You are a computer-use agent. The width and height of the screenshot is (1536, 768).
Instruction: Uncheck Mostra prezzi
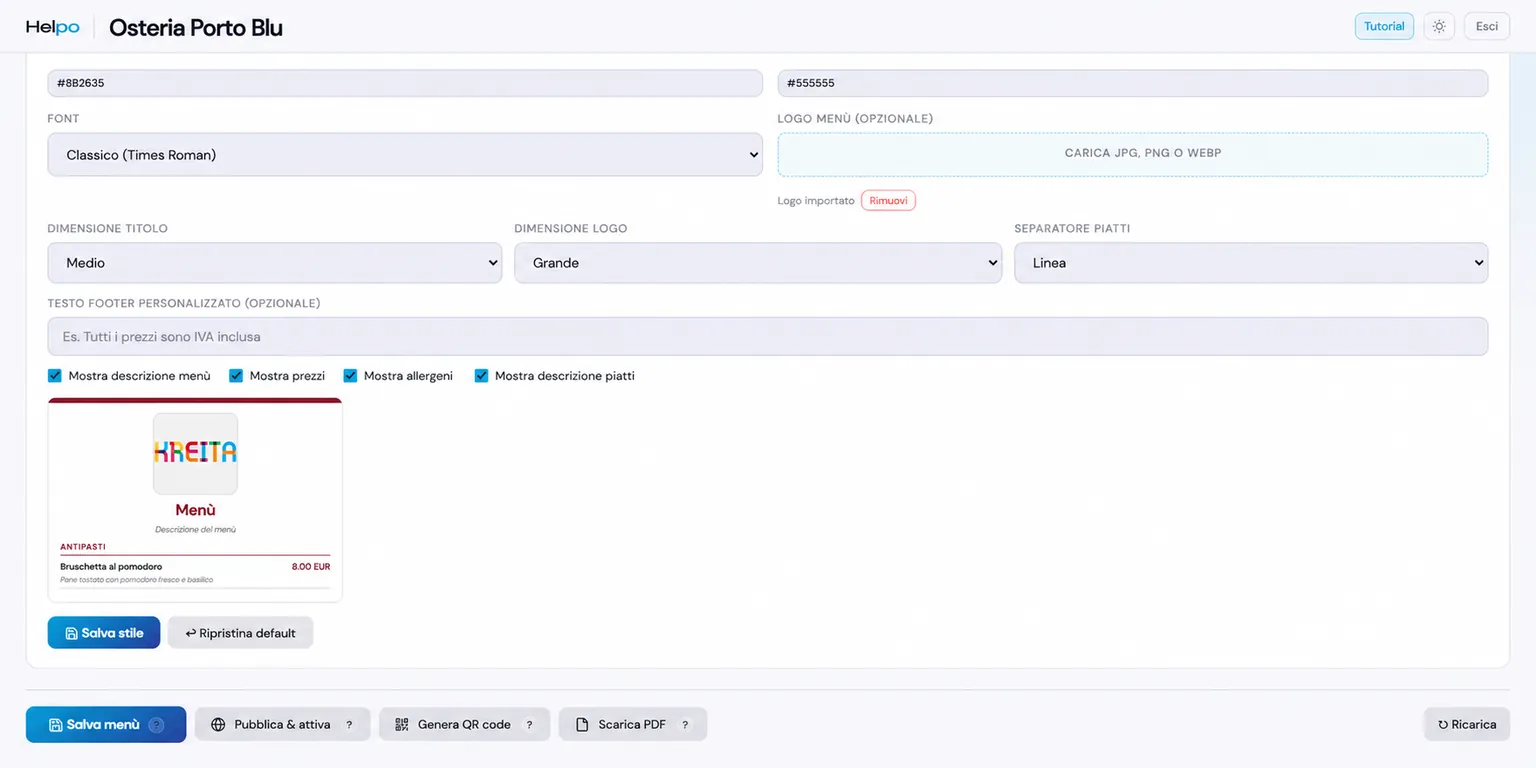(x=236, y=376)
